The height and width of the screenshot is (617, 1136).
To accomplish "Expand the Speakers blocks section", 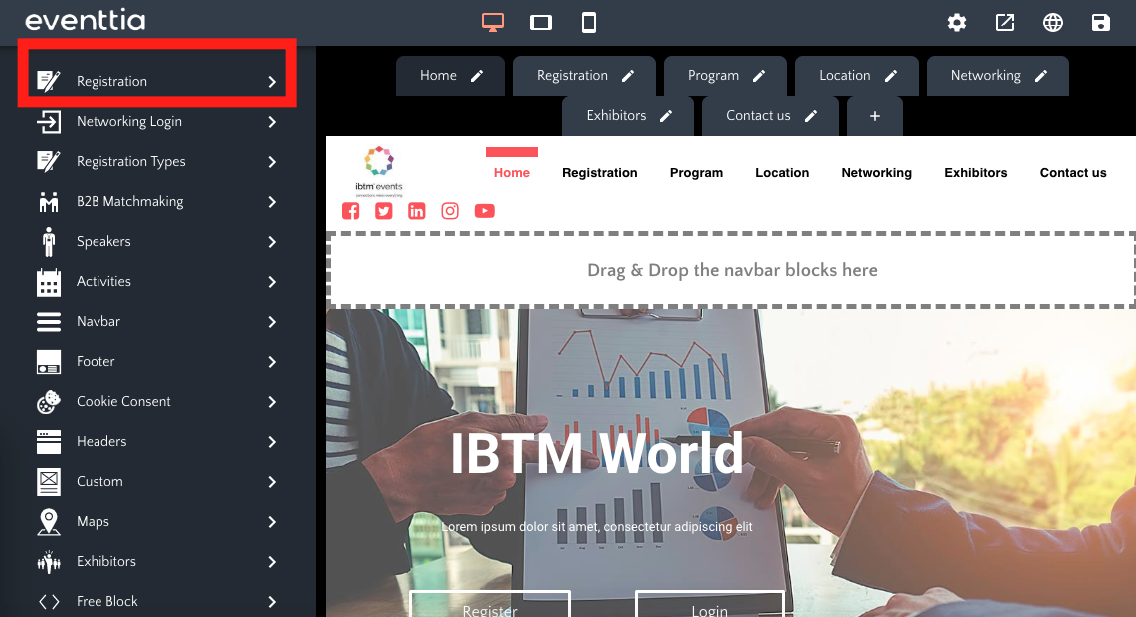I will click(x=155, y=241).
